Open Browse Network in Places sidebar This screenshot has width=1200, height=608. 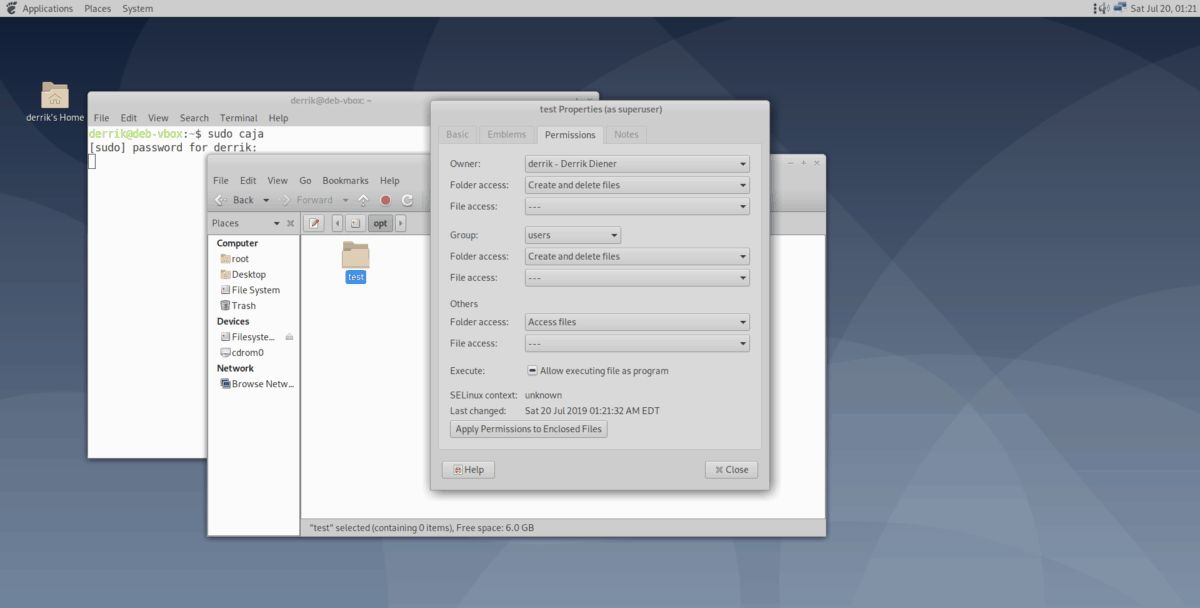(x=258, y=384)
